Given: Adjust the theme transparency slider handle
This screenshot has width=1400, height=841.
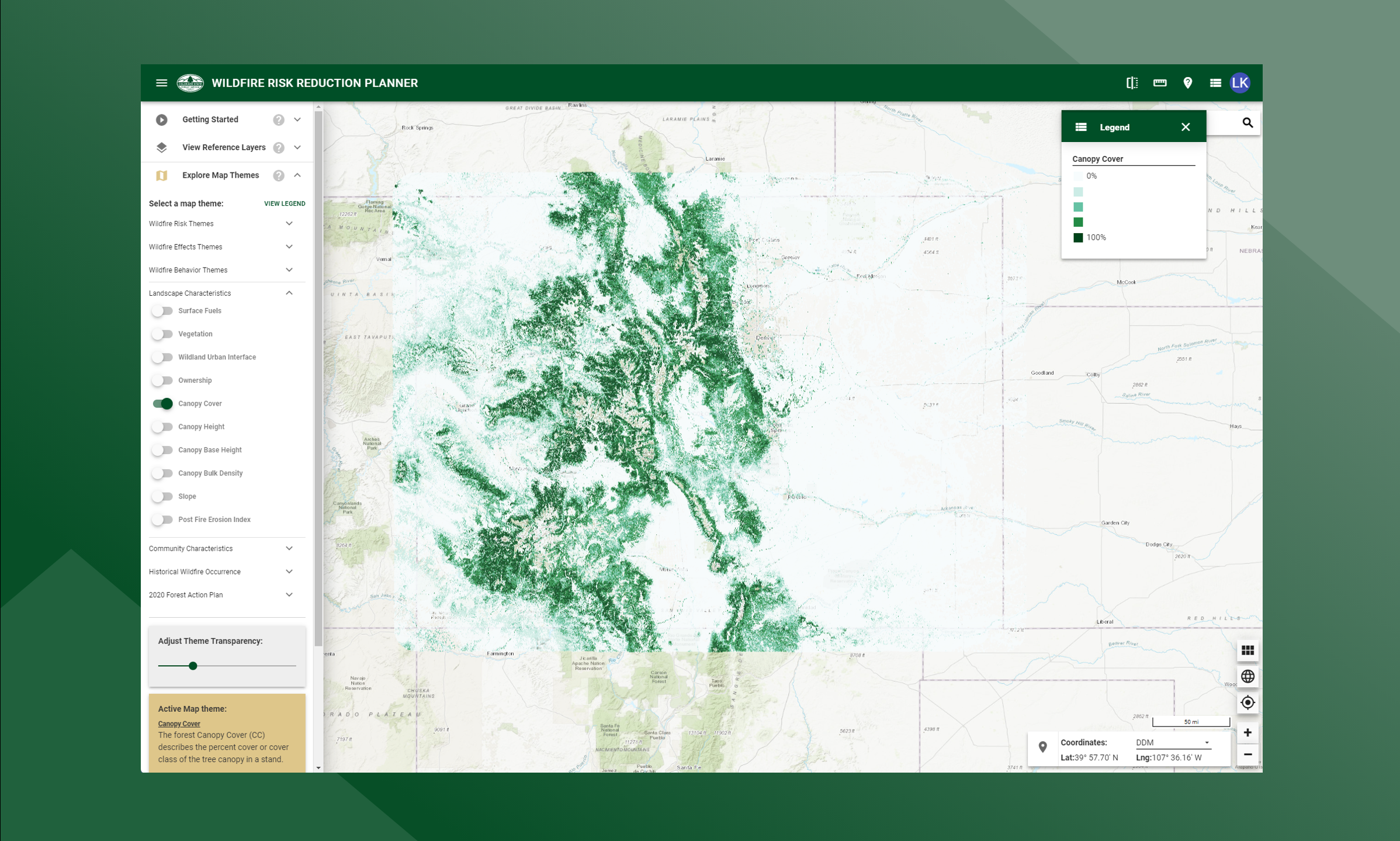Looking at the screenshot, I should click(193, 666).
